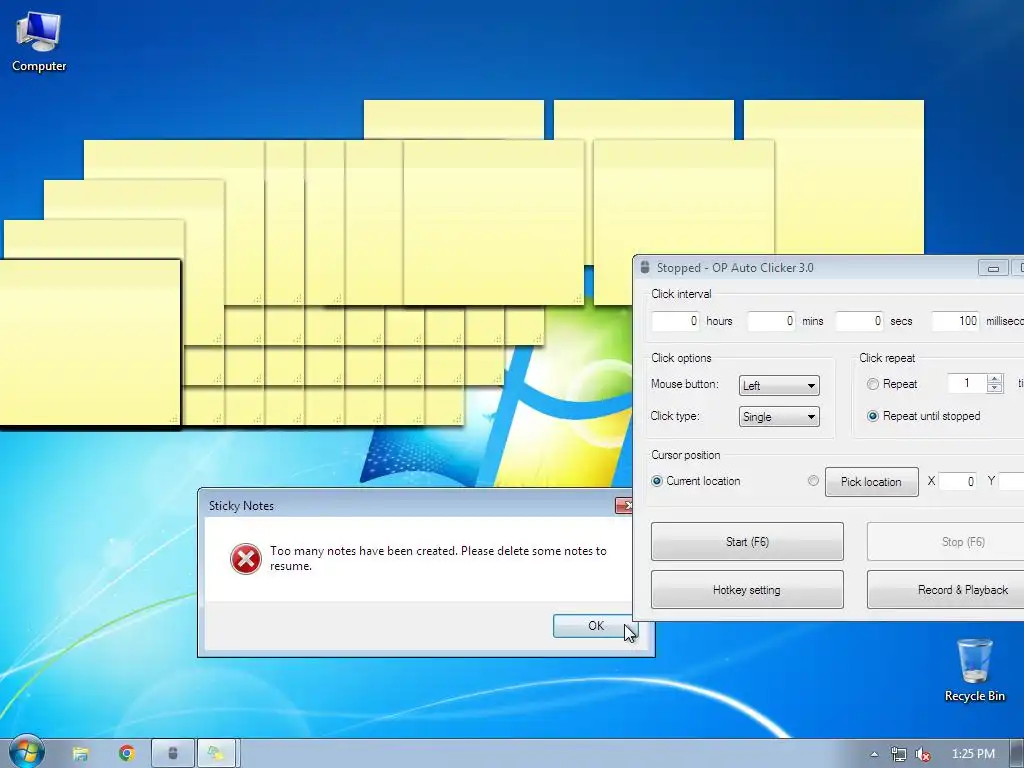Select the radio button beside Pick location
The height and width of the screenshot is (768, 1024).
pos(813,481)
